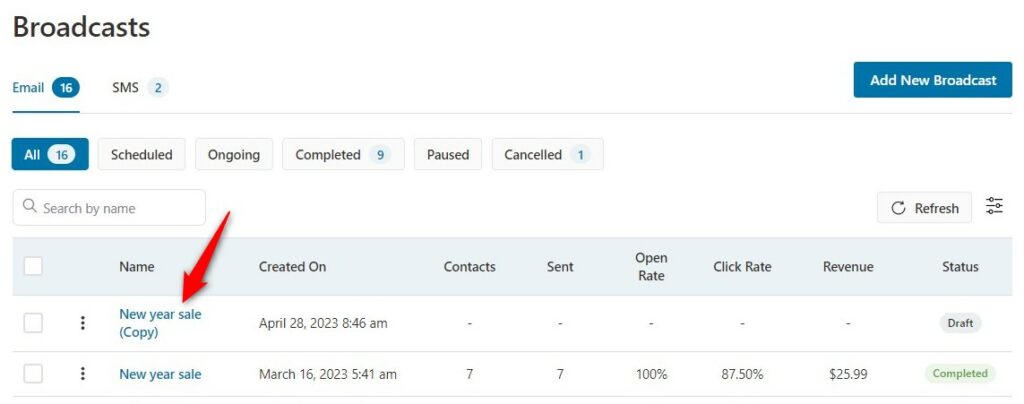Show Cancelled broadcasts filter
Screen dimensions: 1024x404
point(547,155)
